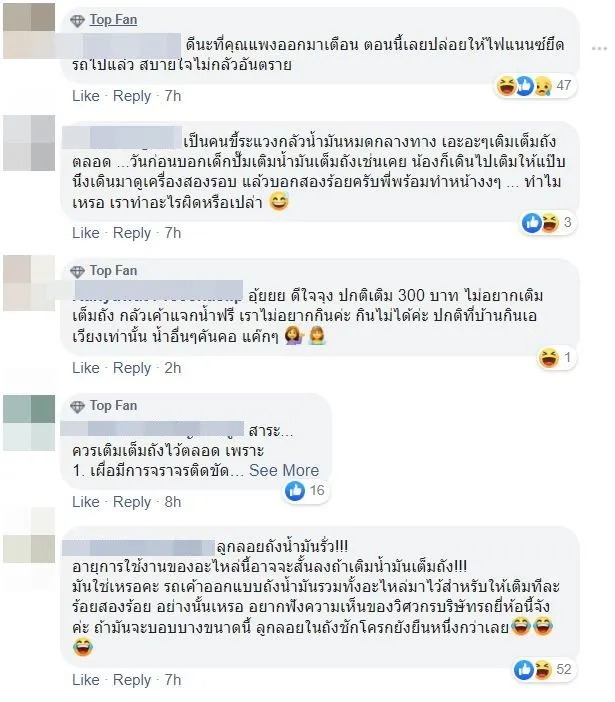Open the reactions with 47 count on the first comment
This screenshot has width=615, height=702.
tap(535, 85)
